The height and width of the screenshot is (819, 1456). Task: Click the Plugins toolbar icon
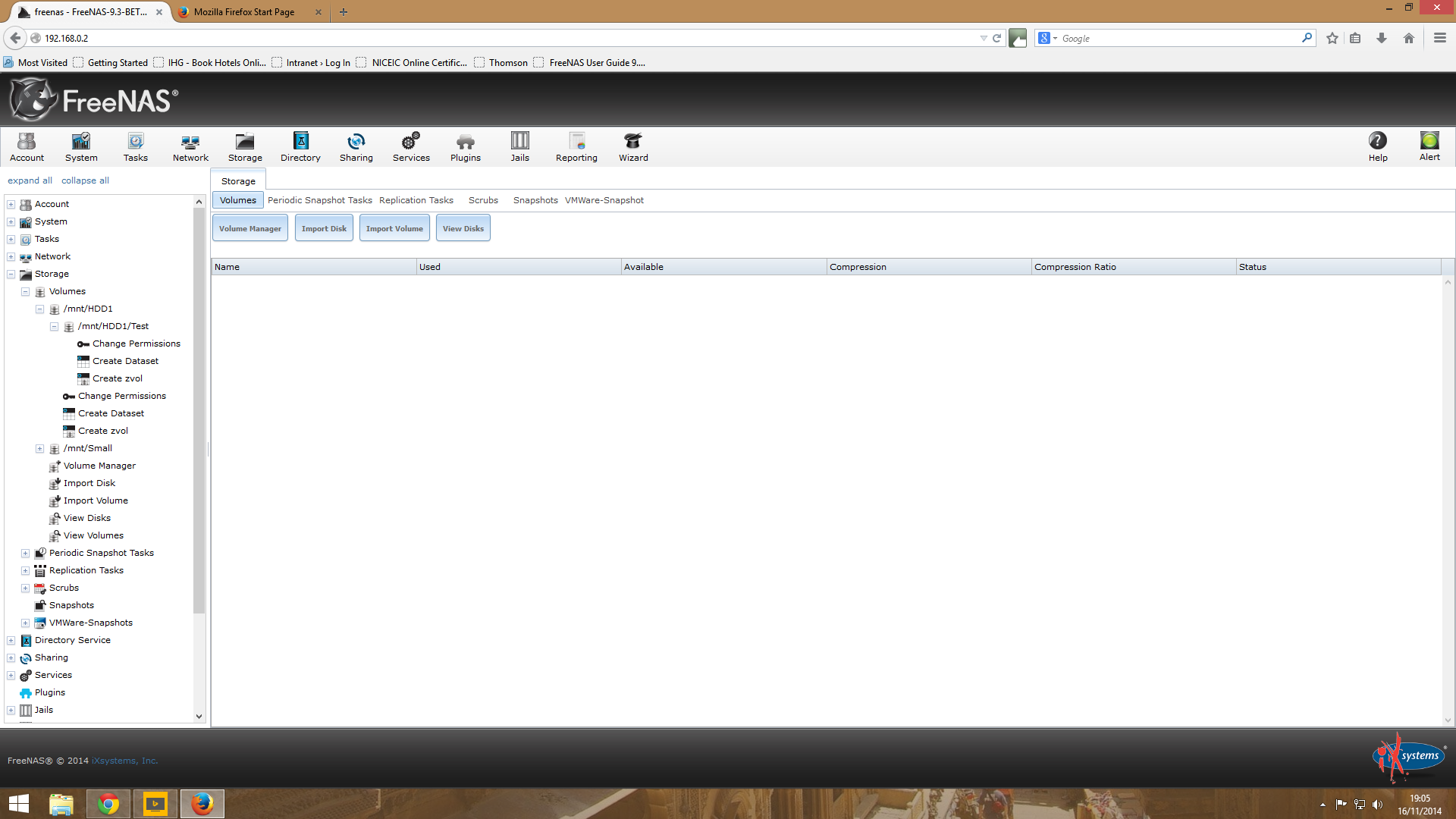tap(465, 146)
